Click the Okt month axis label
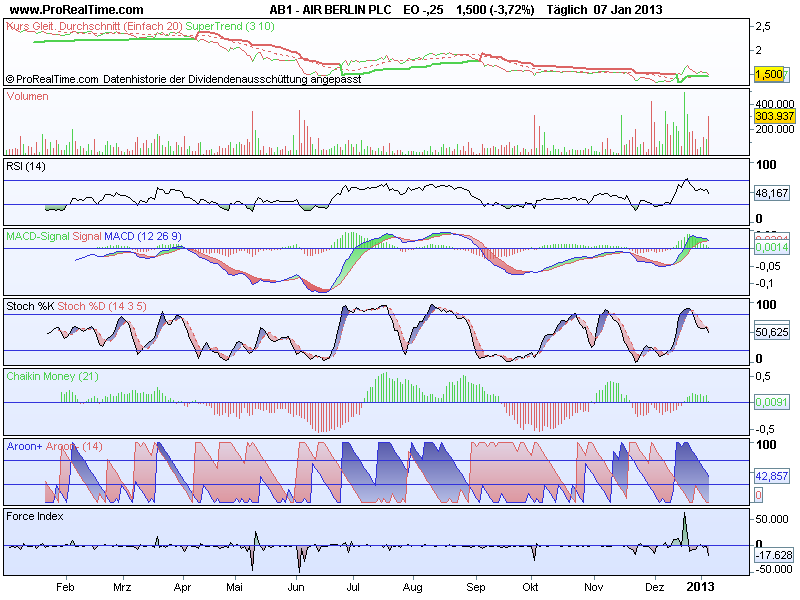The width and height of the screenshot is (800, 600). (x=530, y=587)
